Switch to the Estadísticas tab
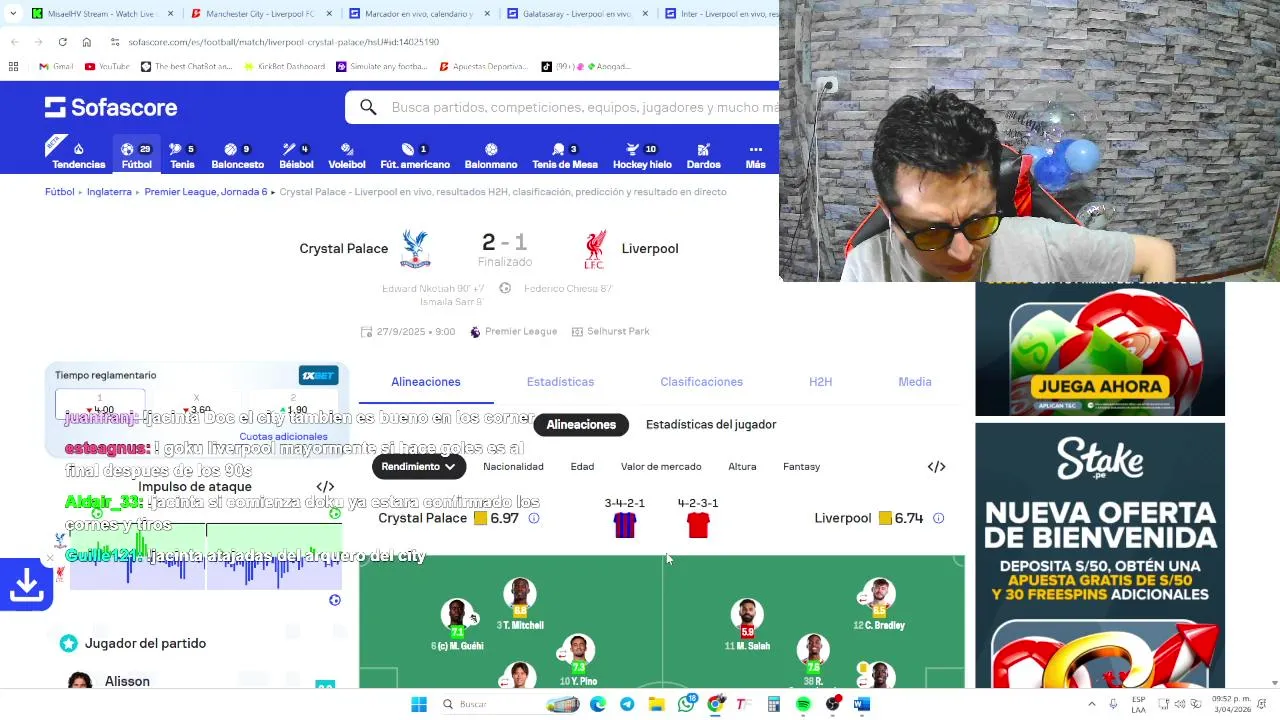This screenshot has height=720, width=1280. click(x=560, y=382)
